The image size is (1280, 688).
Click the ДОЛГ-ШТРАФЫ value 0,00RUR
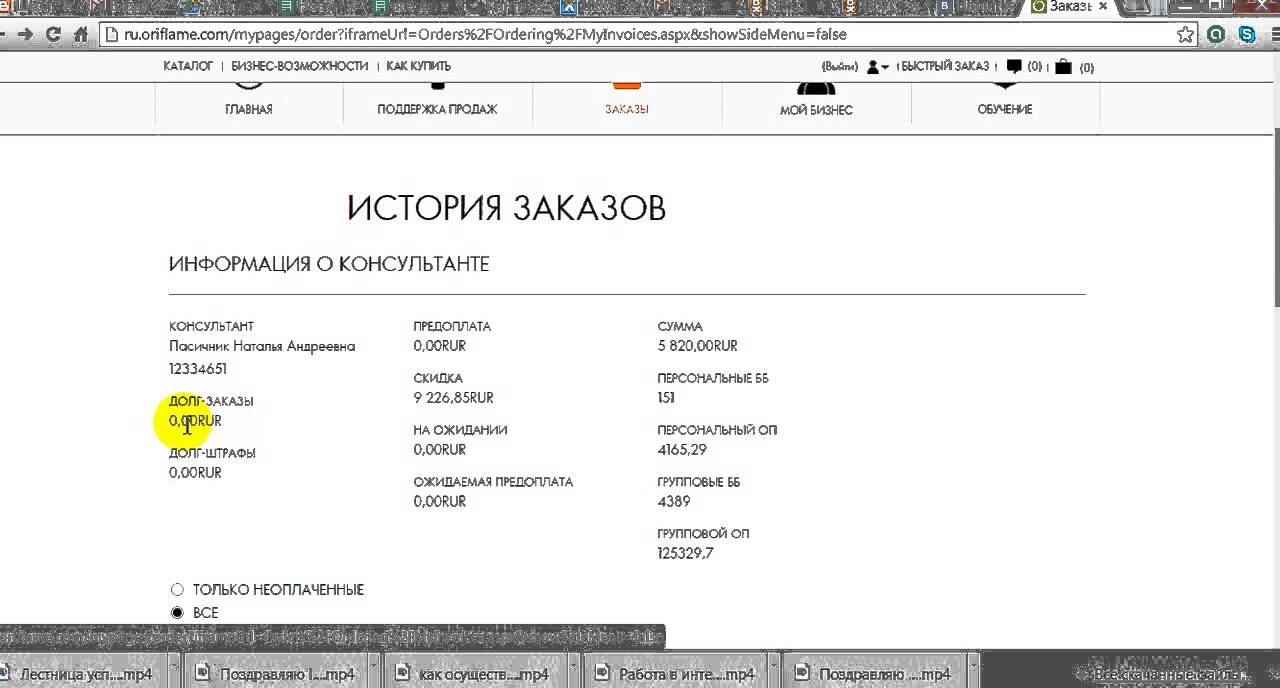195,473
